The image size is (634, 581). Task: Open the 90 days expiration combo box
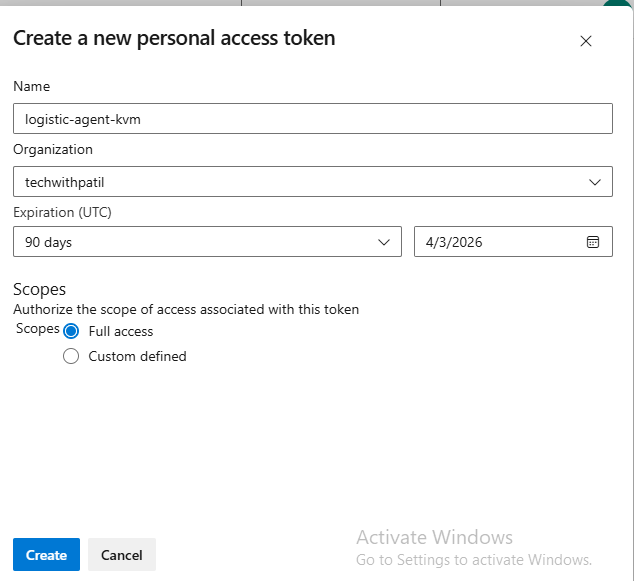point(200,242)
